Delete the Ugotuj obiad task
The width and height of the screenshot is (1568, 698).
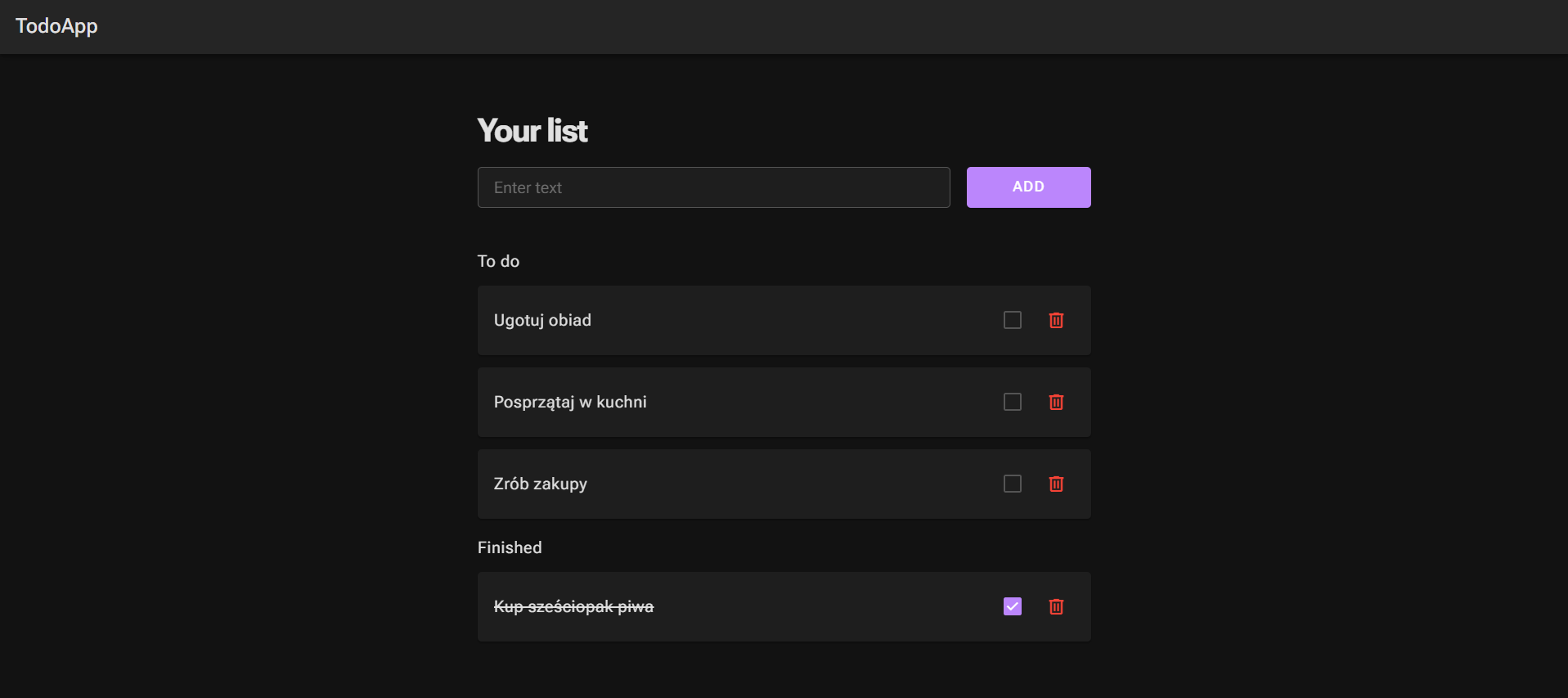[1056, 320]
